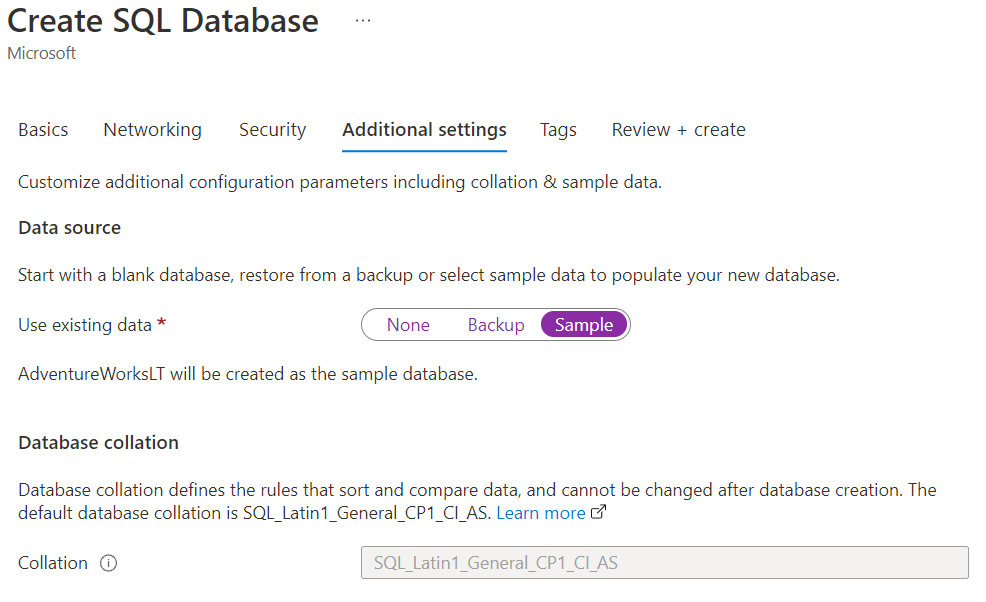This screenshot has height=602, width=986.
Task: Click the Data source section heading
Action: click(69, 228)
